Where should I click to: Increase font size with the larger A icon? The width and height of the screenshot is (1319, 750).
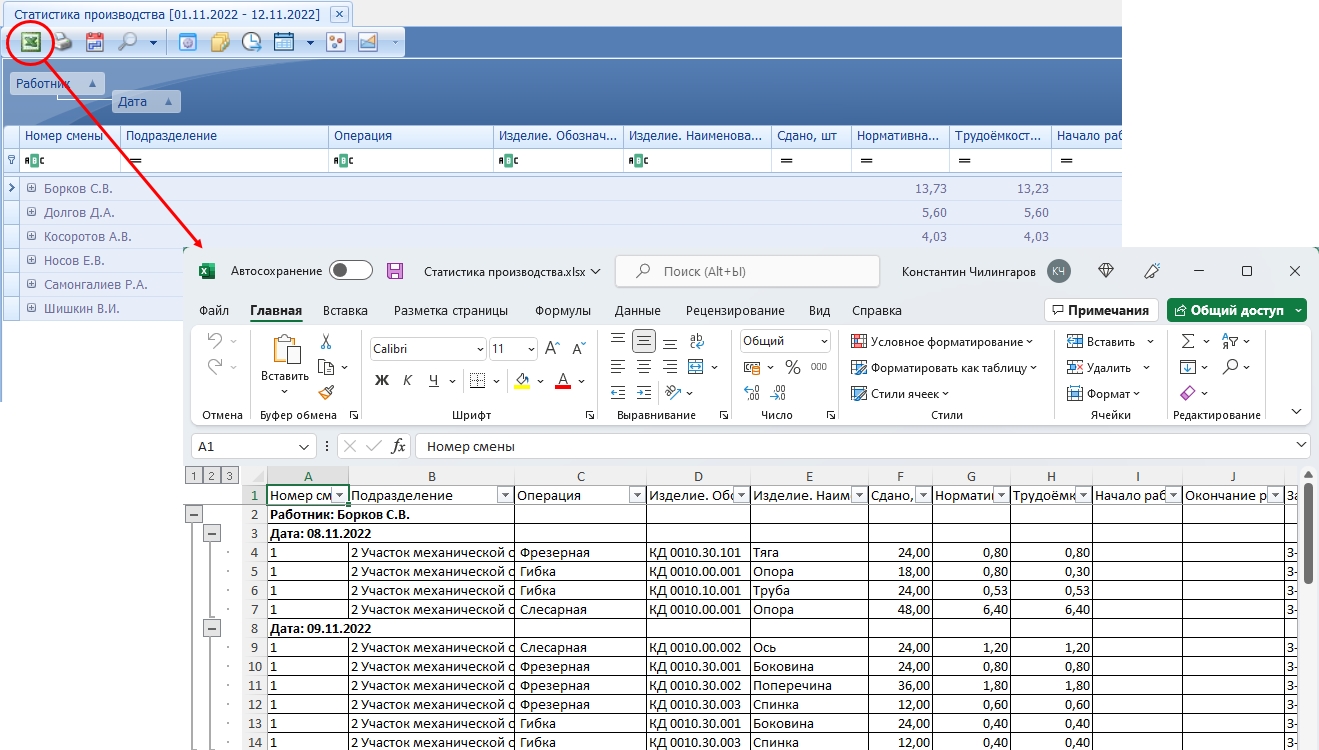552,349
